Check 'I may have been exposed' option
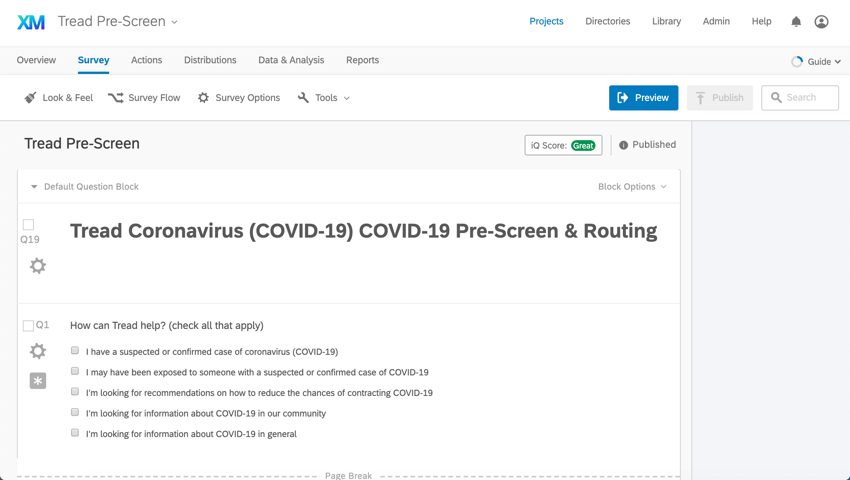 75,371
